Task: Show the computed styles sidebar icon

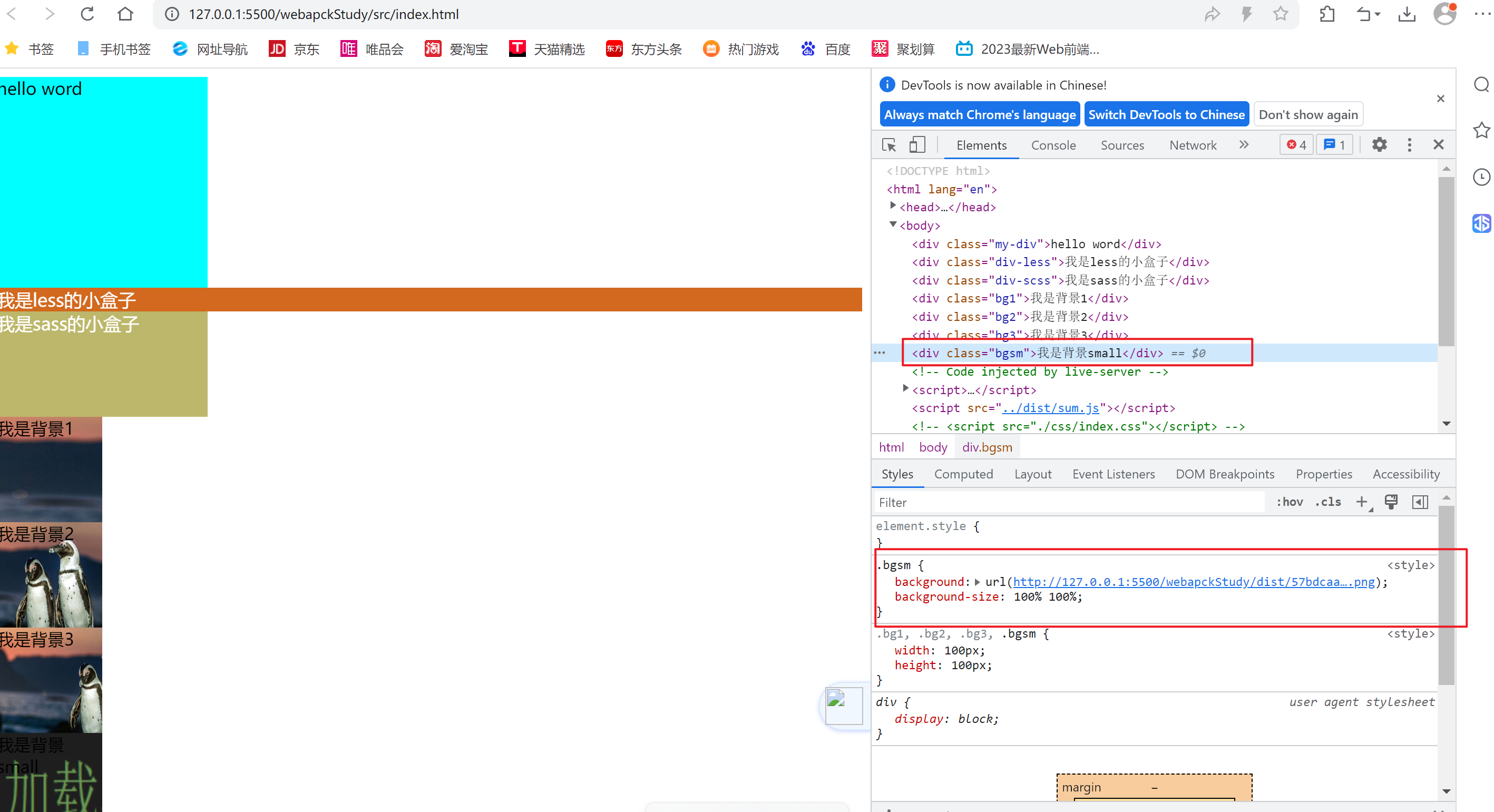Action: coord(1420,502)
